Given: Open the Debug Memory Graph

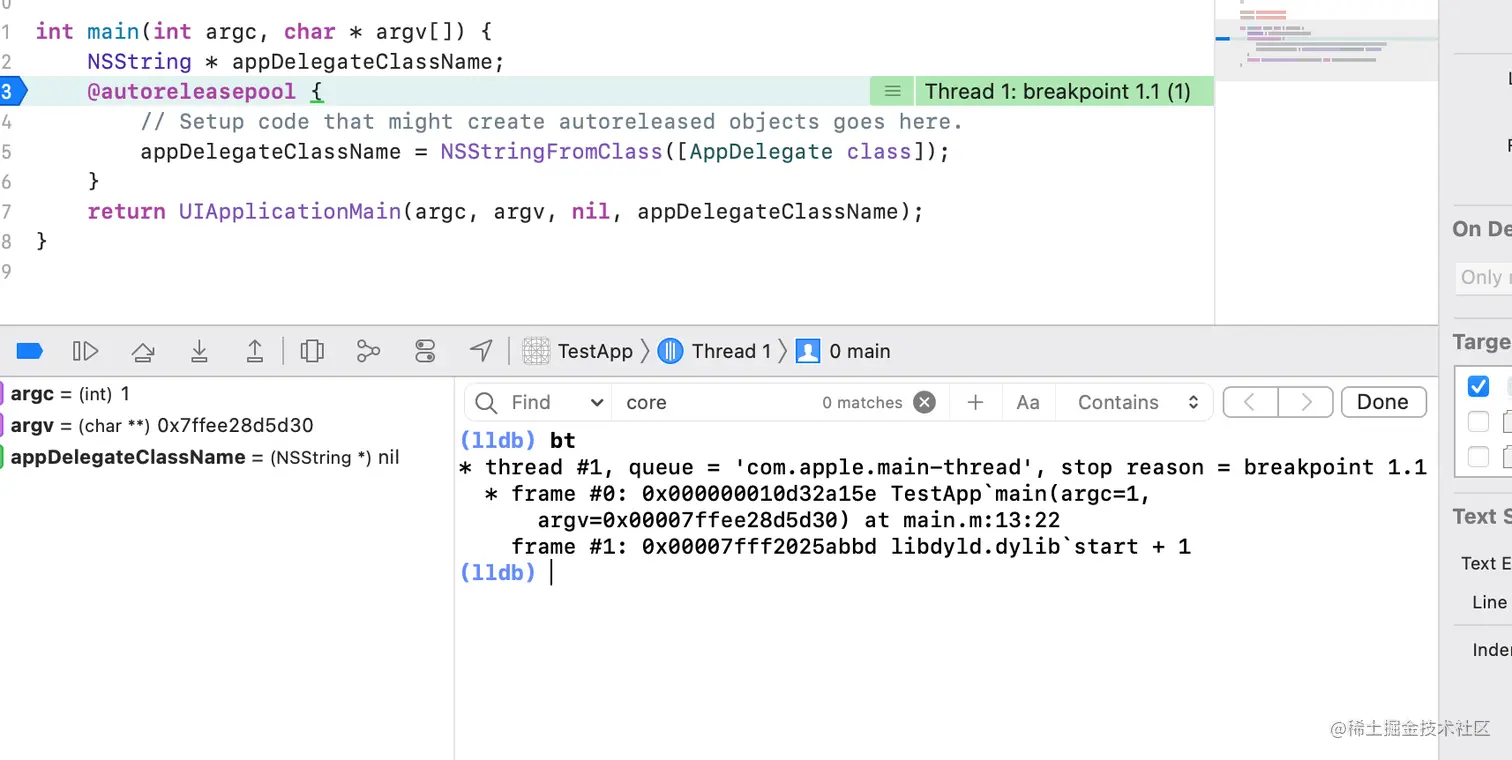Looking at the screenshot, I should click(x=368, y=351).
